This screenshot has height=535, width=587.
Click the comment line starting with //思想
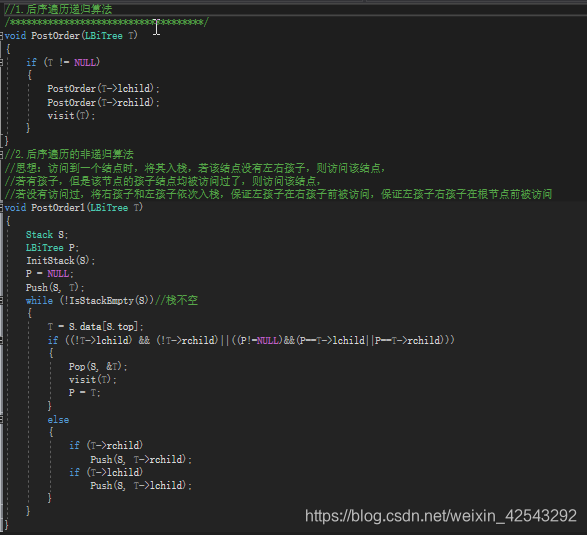[195, 168]
